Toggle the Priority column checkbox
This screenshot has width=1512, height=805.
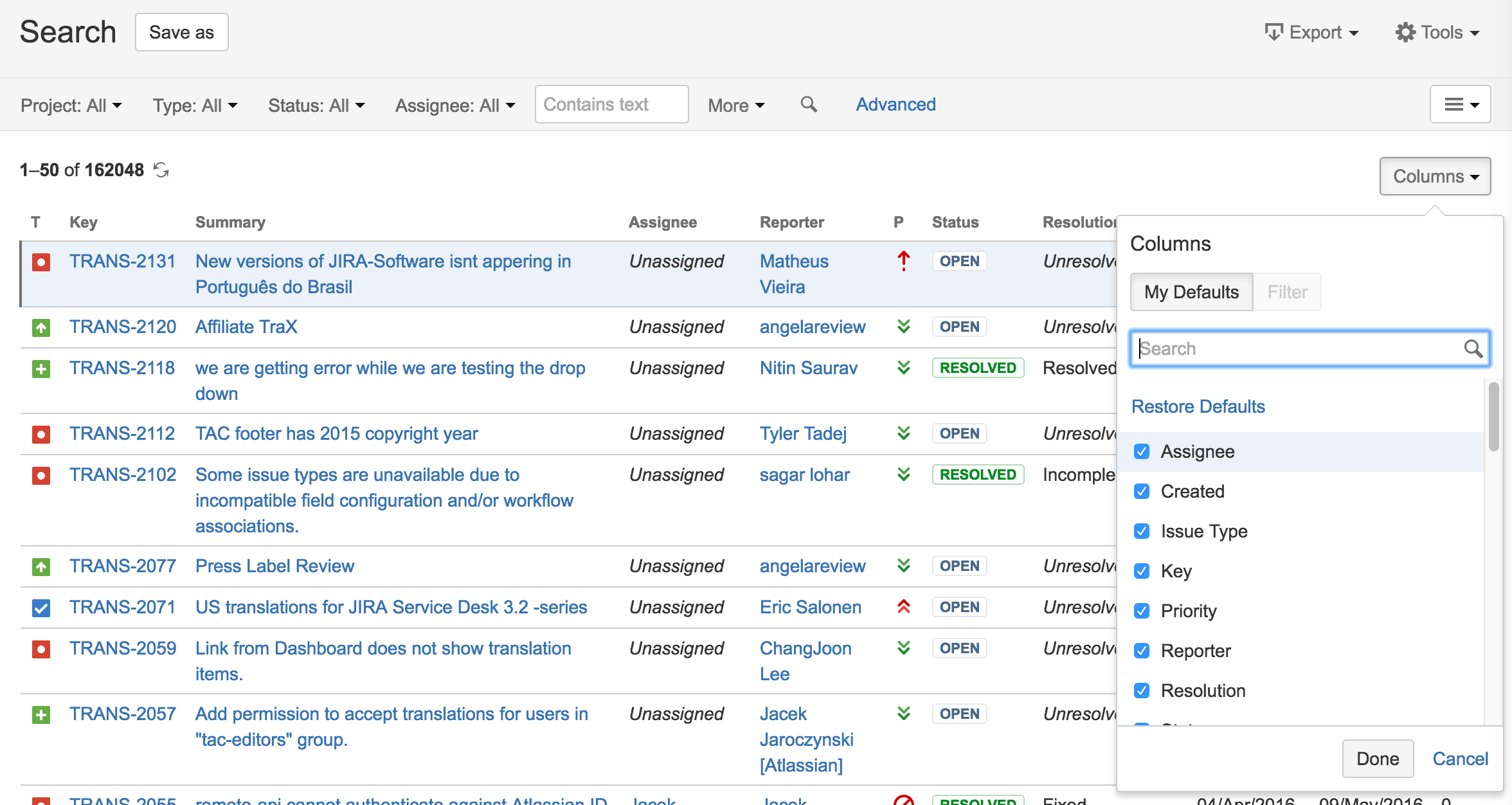click(1142, 611)
